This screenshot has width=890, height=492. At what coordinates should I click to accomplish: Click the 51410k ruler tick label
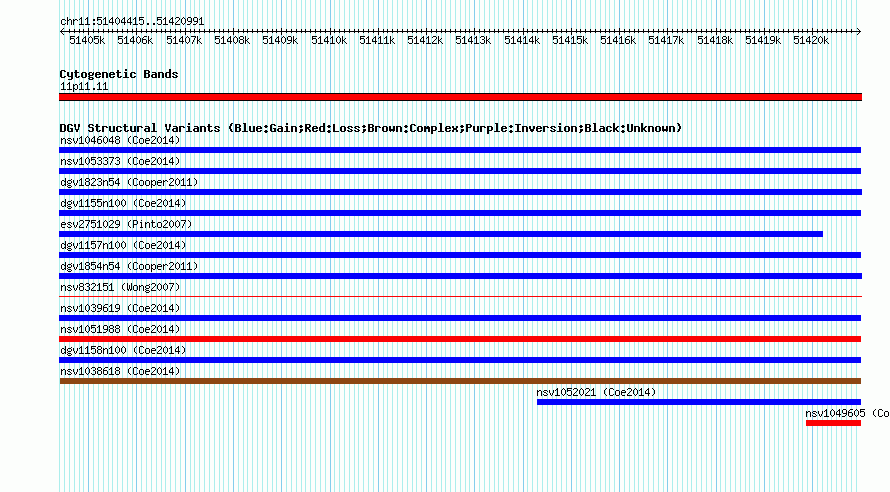[329, 41]
